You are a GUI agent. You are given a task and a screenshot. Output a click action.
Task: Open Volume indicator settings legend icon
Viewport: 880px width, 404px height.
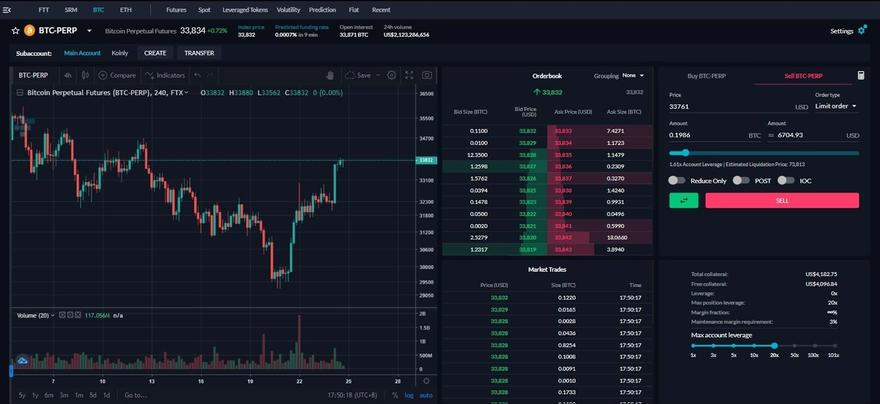pos(70,315)
